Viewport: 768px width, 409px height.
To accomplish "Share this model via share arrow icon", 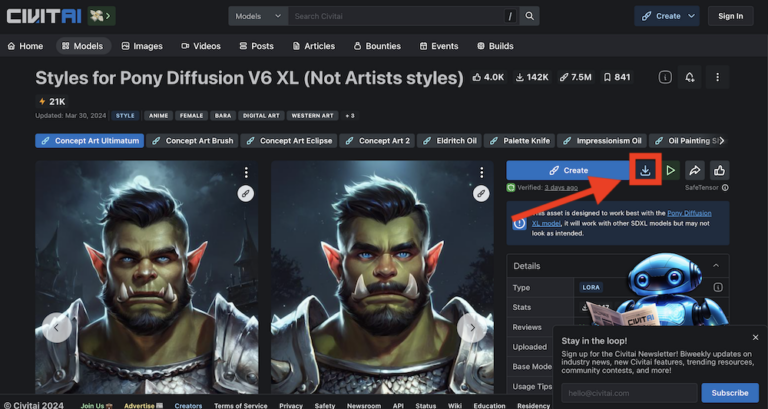I will pos(695,171).
